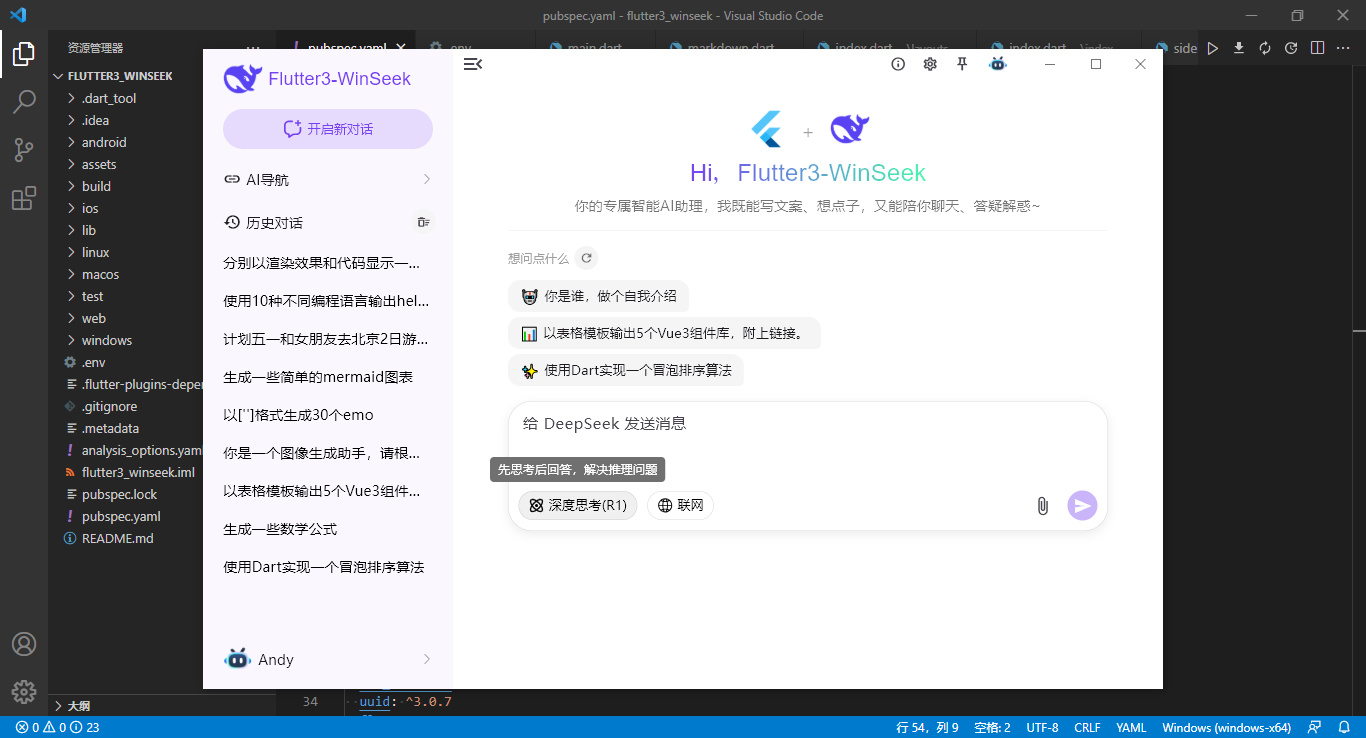Open history chat 使用10种不同编程语言输出hel…
1366x738 pixels.
[328, 301]
